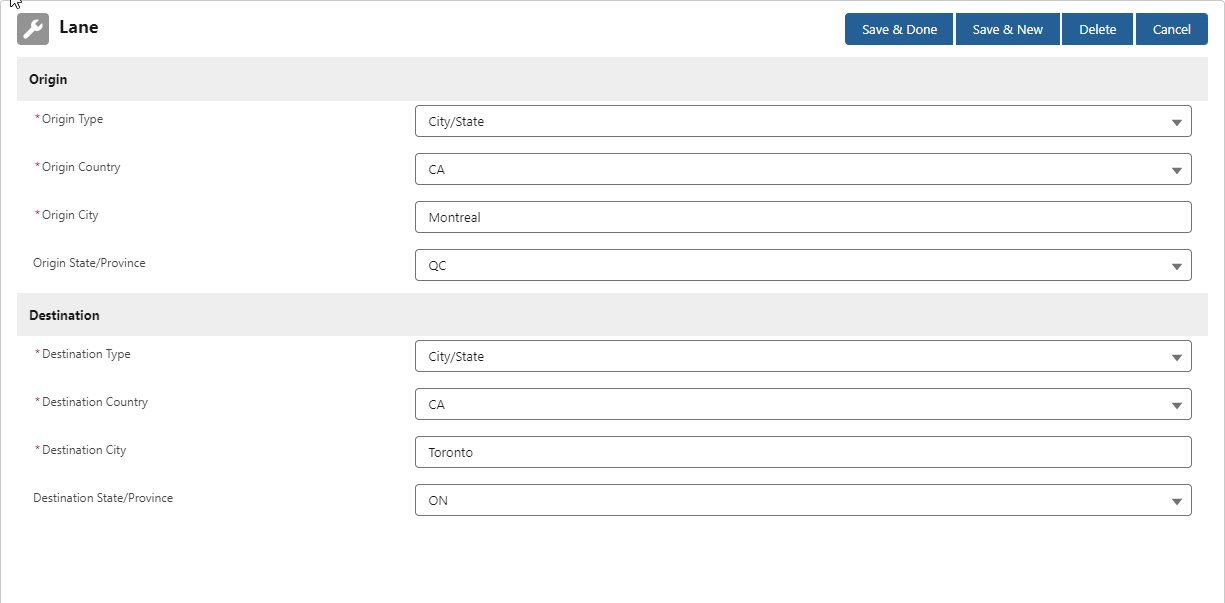Click the Origin State/Province label

coord(89,263)
